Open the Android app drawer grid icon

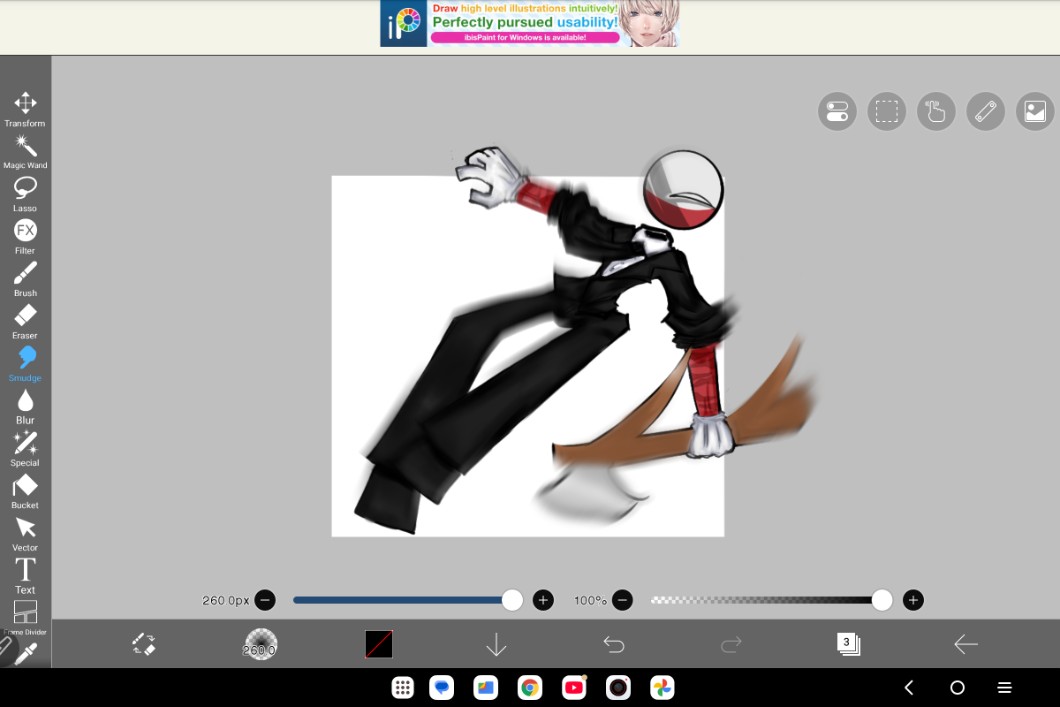(x=403, y=688)
